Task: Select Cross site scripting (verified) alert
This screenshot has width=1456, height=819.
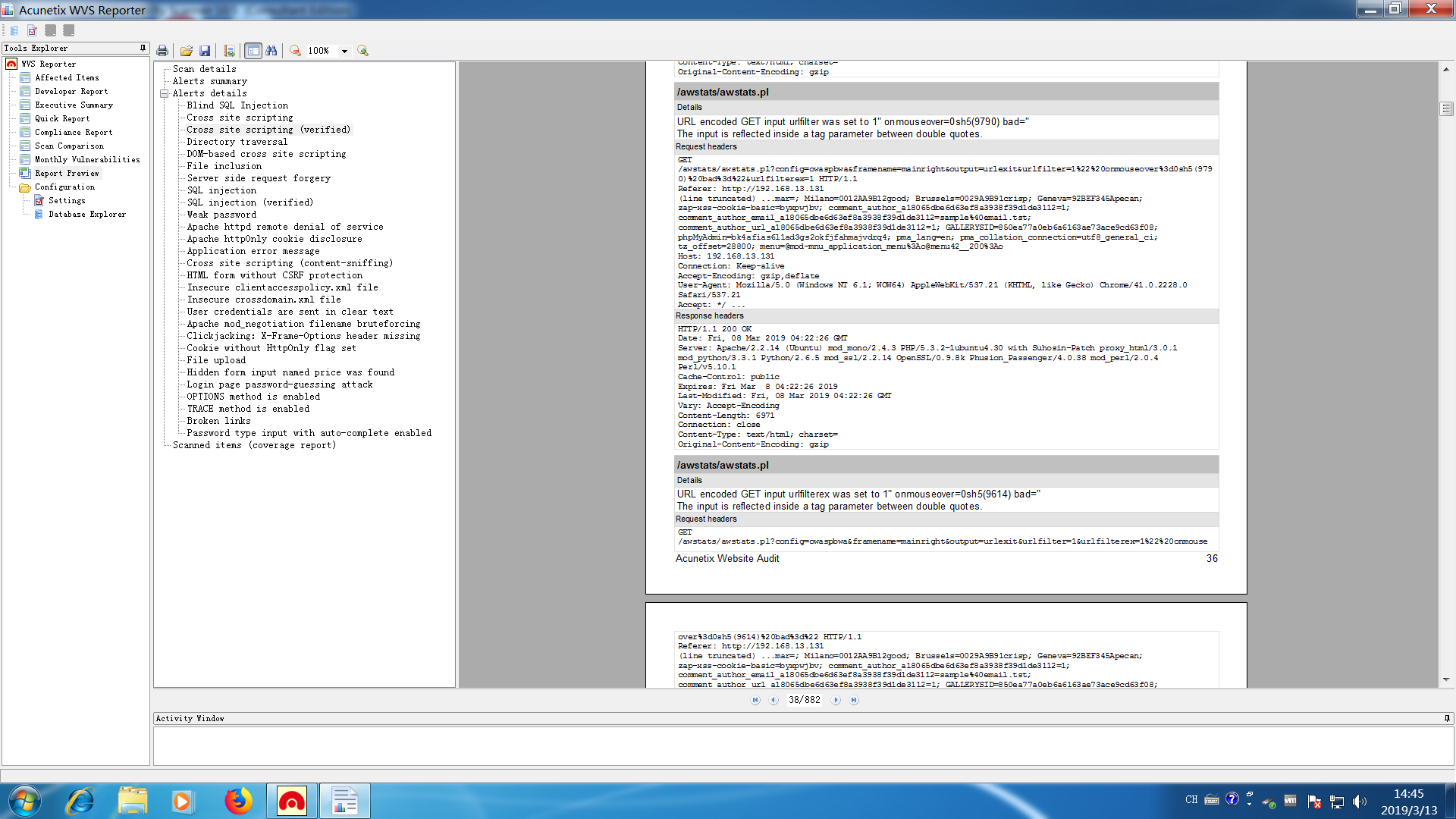Action: (268, 130)
